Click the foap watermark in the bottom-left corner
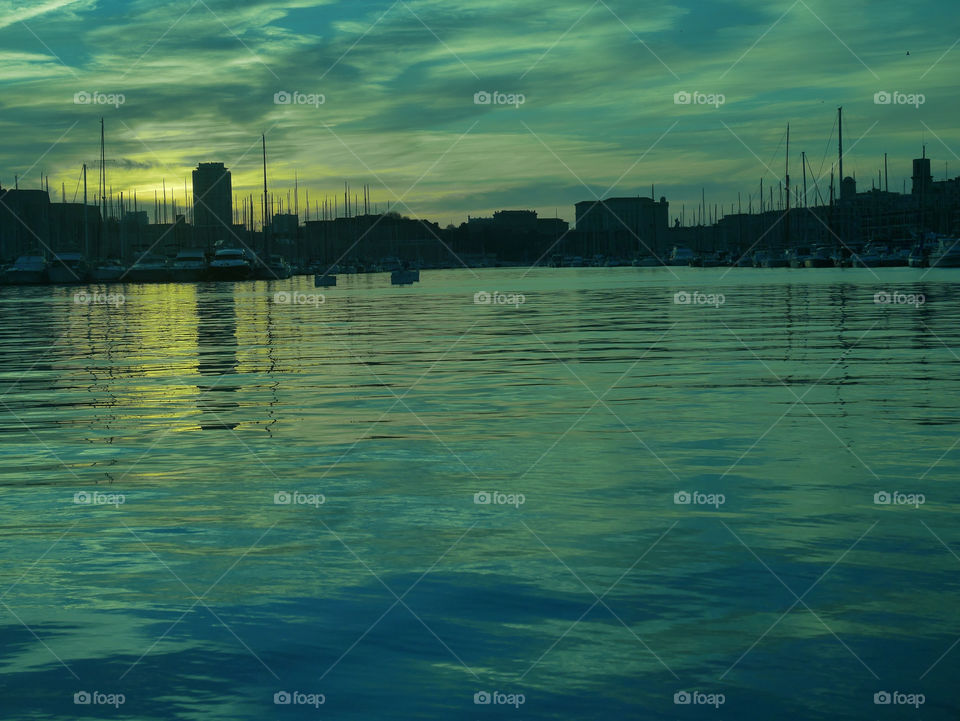This screenshot has height=721, width=960. tap(99, 699)
